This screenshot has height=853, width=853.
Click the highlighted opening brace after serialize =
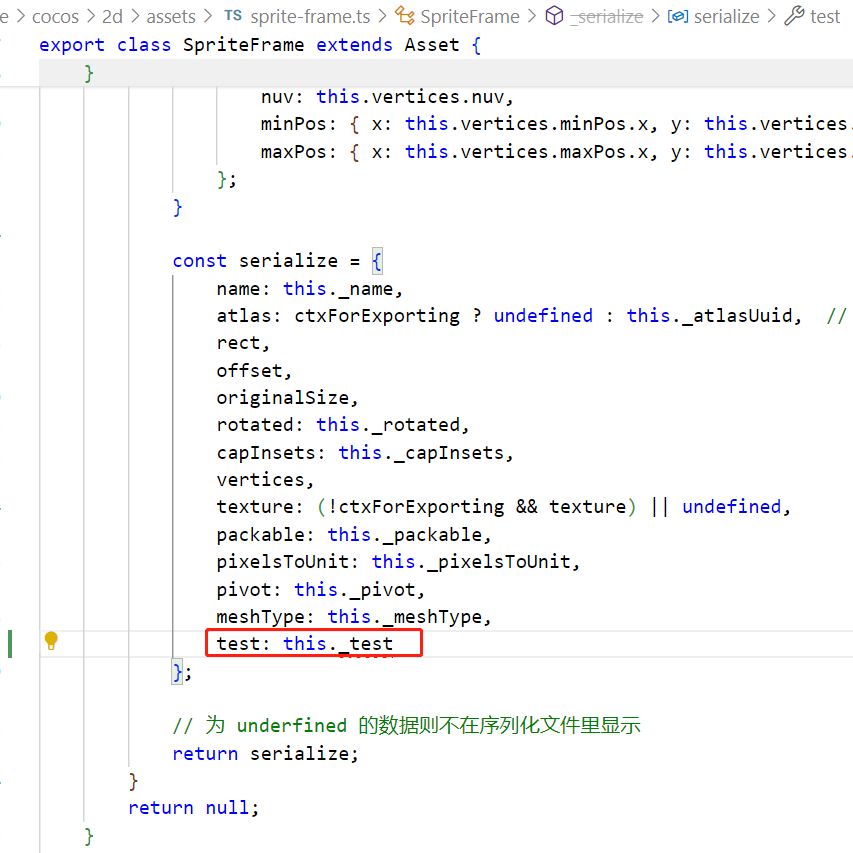[x=377, y=262]
